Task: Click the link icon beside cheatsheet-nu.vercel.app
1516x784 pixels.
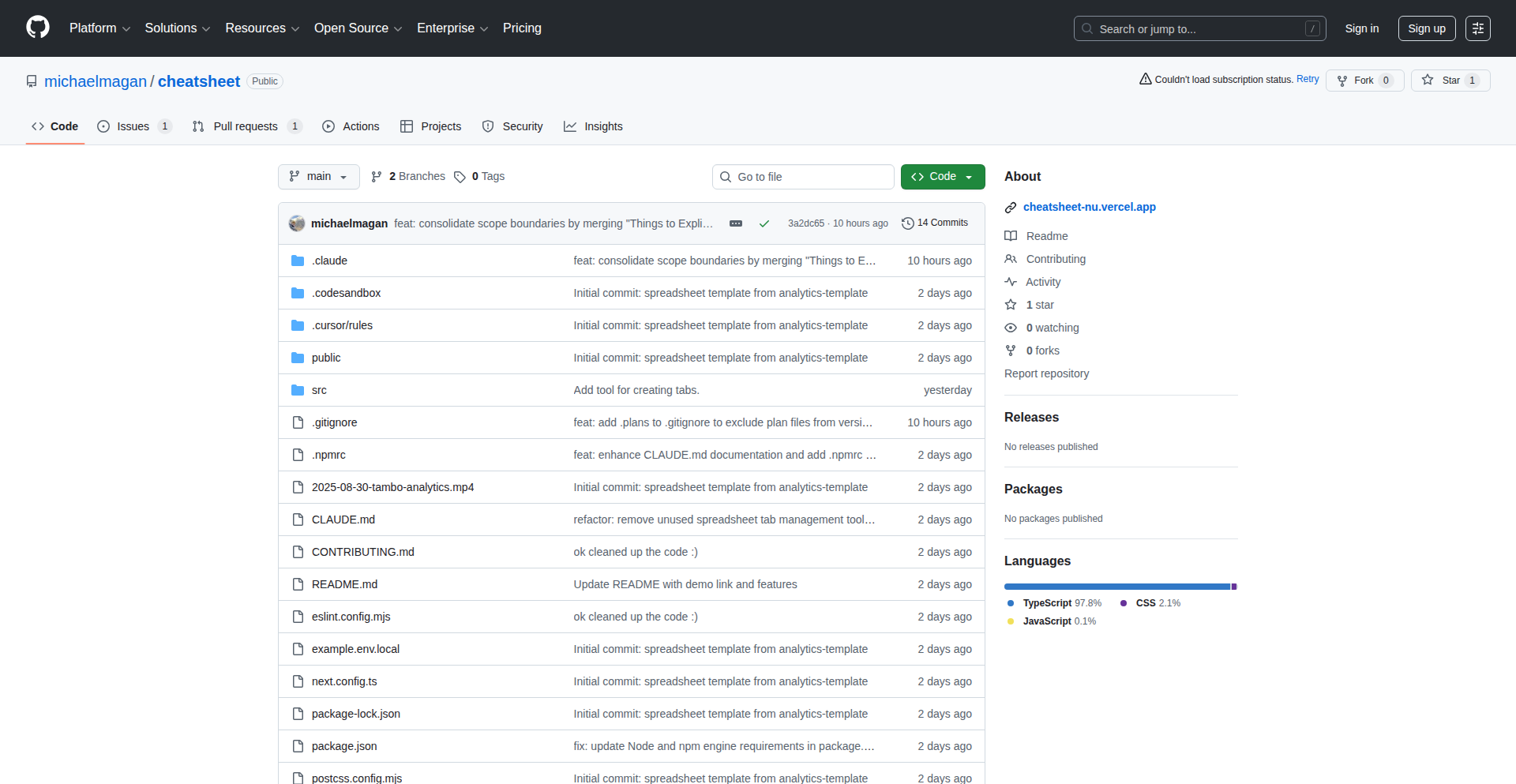Action: click(1010, 208)
